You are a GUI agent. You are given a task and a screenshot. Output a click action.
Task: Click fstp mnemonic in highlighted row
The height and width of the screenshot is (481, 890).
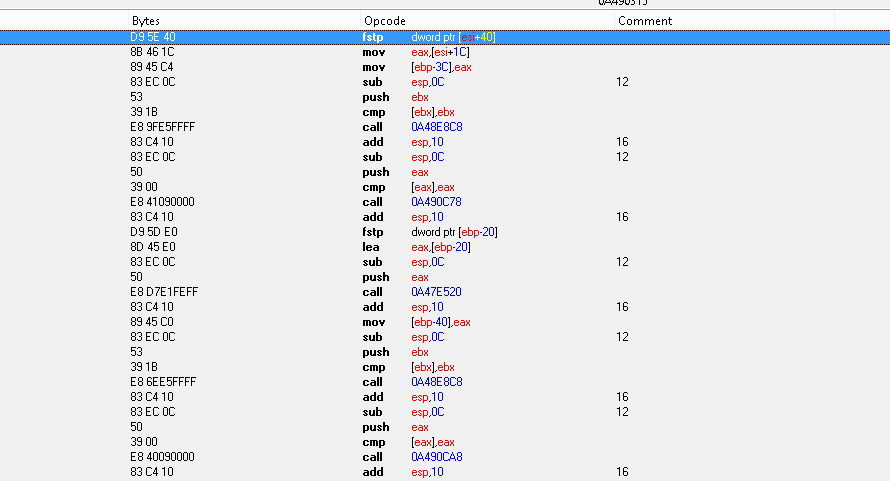point(373,37)
